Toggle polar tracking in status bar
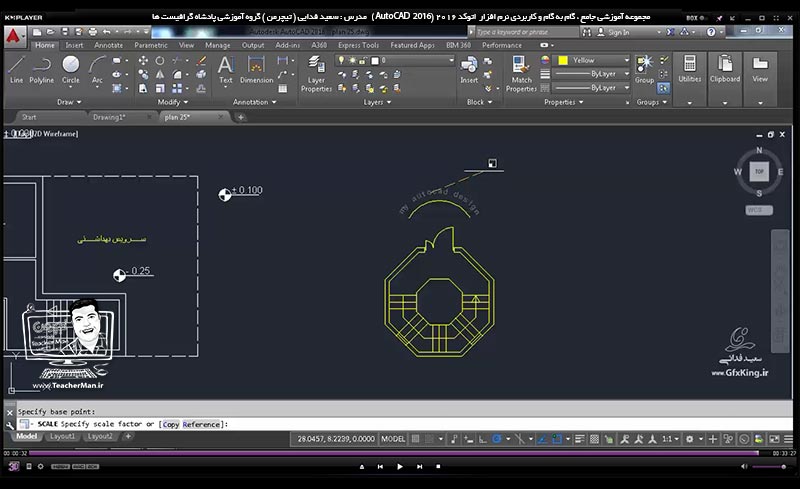800x489 pixels. [497, 439]
